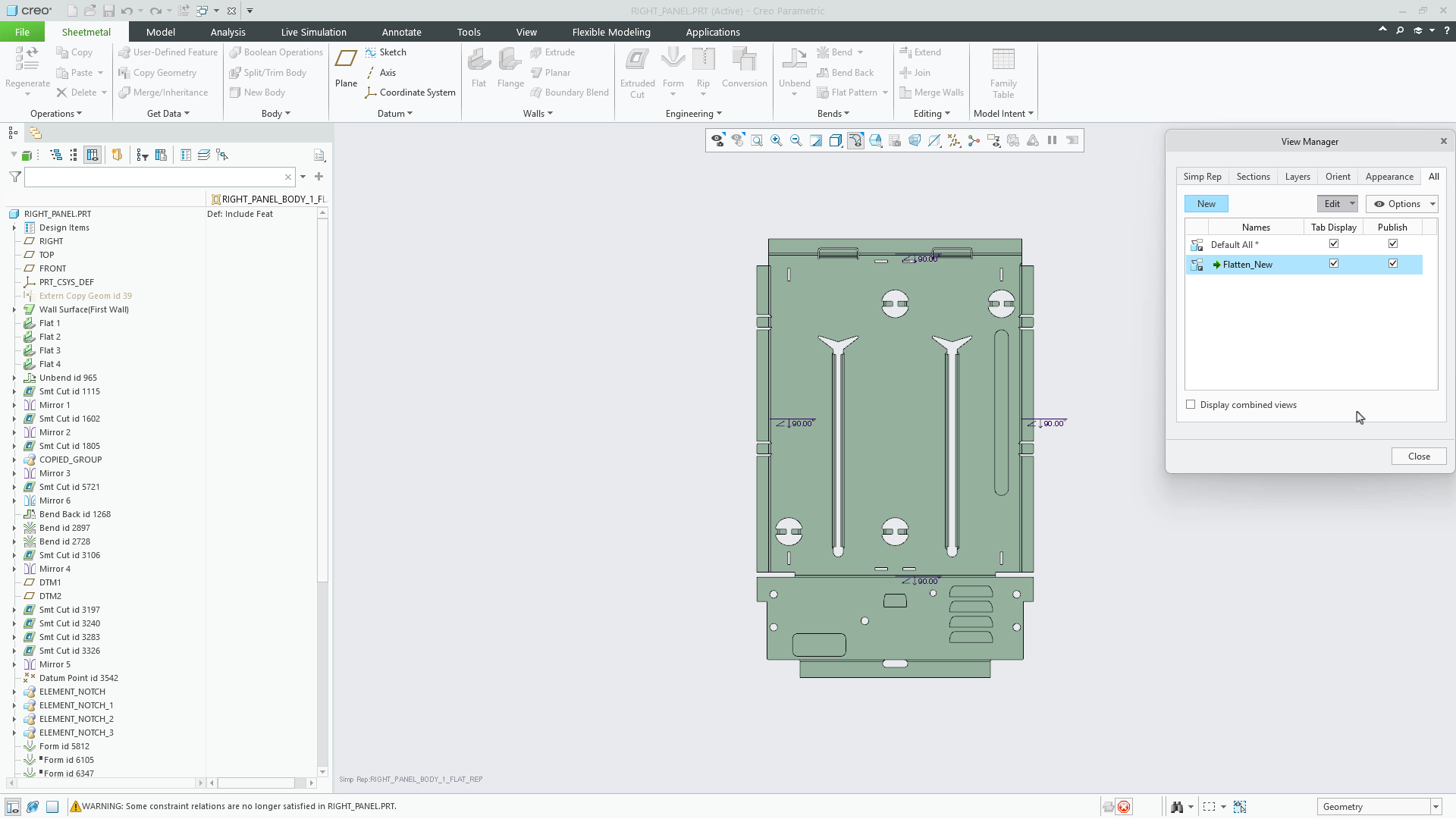Expand Design Items tree node

coord(14,227)
